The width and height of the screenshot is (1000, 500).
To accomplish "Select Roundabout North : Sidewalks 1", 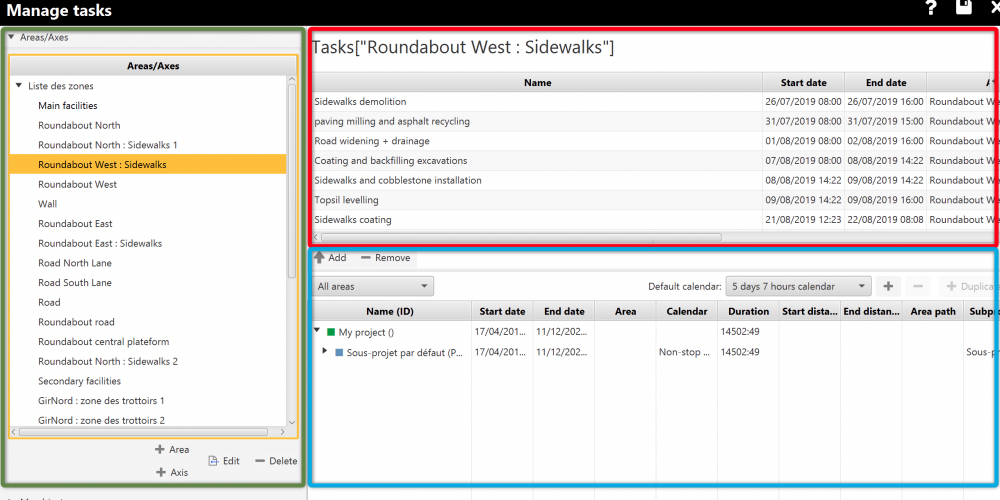I will (108, 145).
